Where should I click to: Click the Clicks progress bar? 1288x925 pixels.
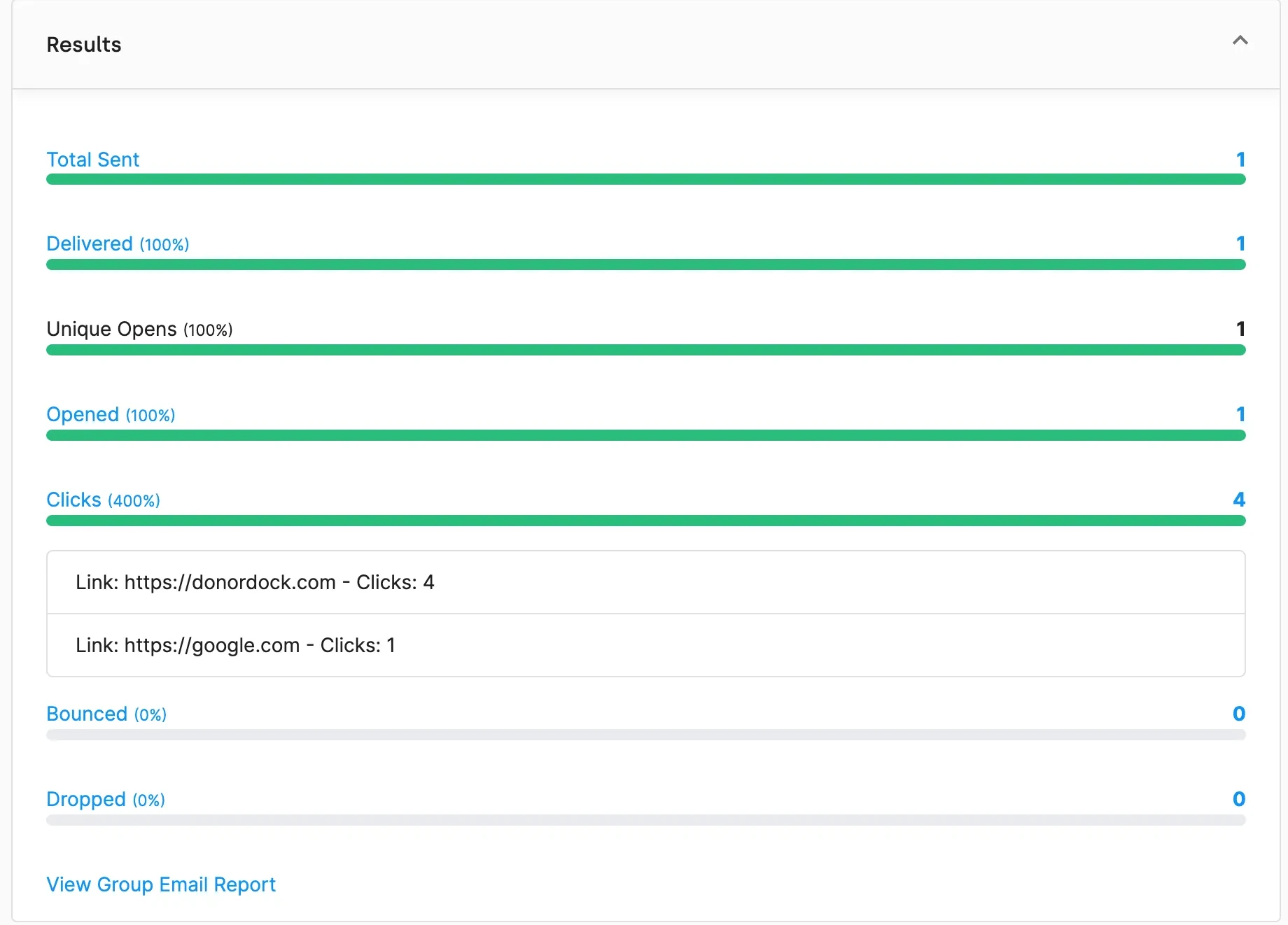click(x=645, y=521)
